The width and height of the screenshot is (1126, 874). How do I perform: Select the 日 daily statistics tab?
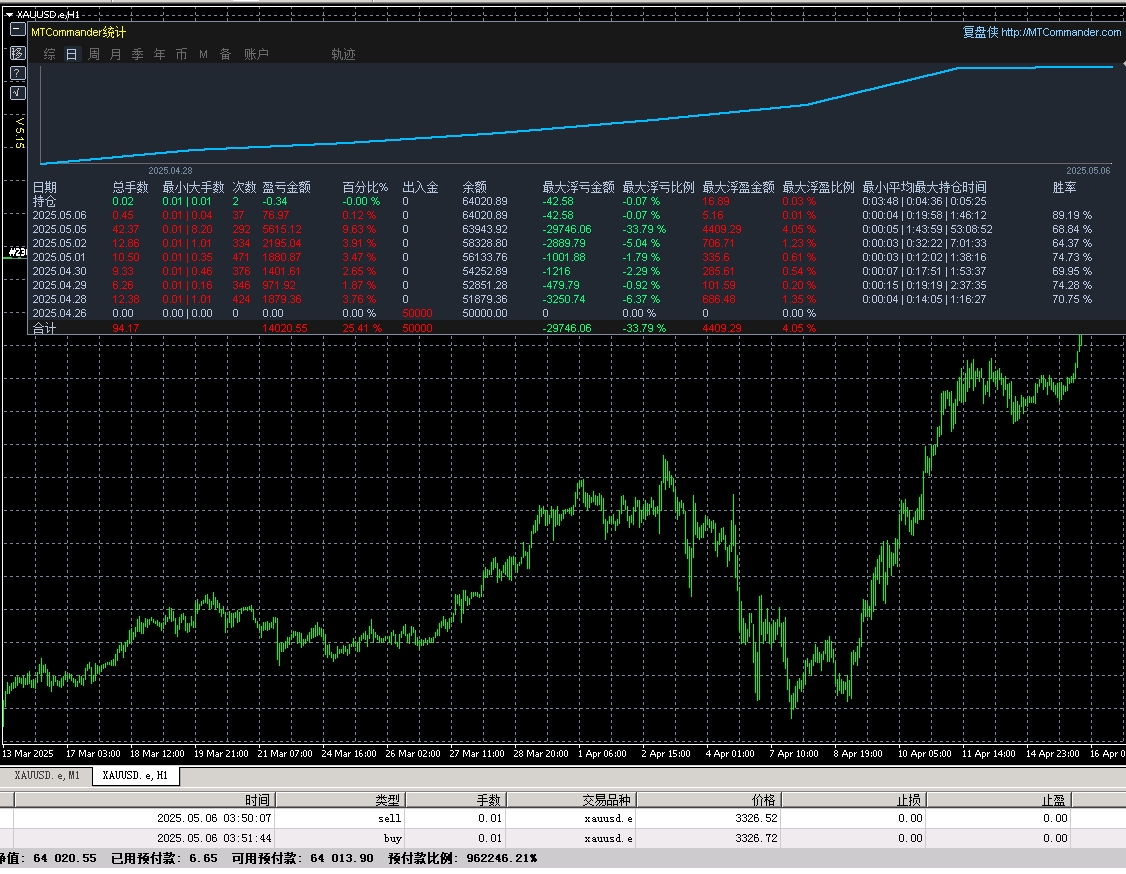[72, 55]
